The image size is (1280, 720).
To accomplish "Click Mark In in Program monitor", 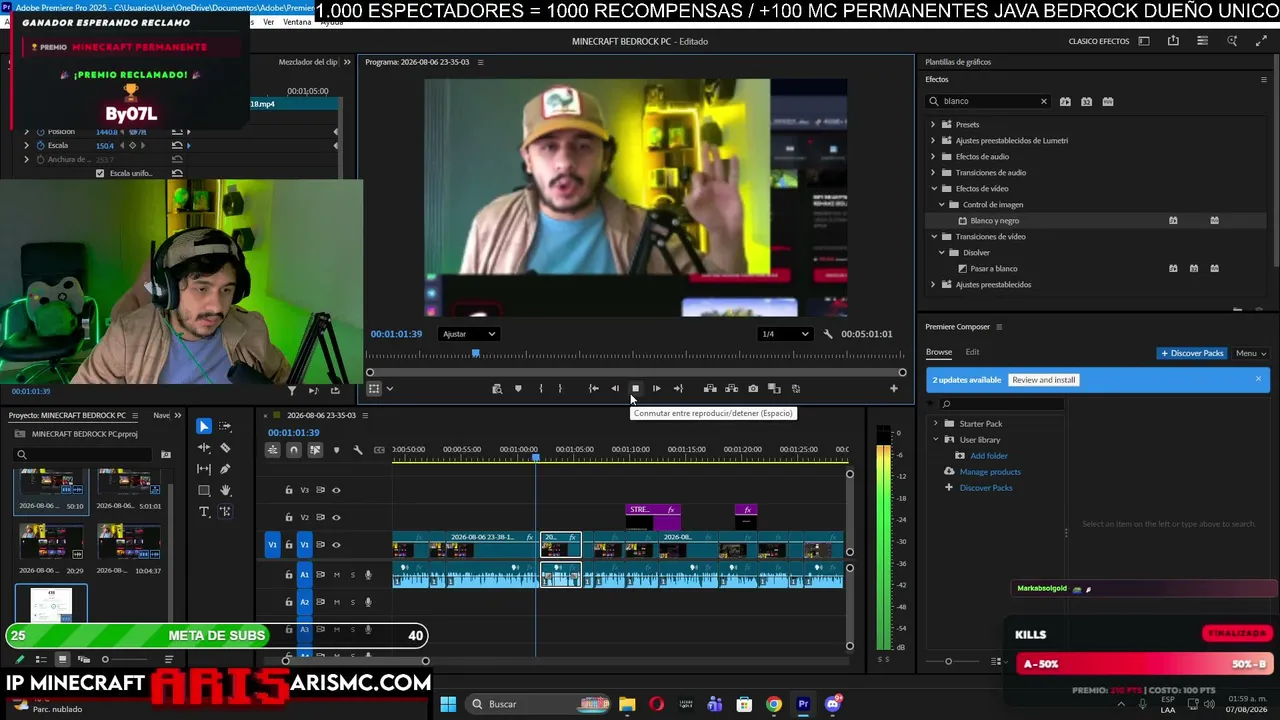I will point(541,389).
